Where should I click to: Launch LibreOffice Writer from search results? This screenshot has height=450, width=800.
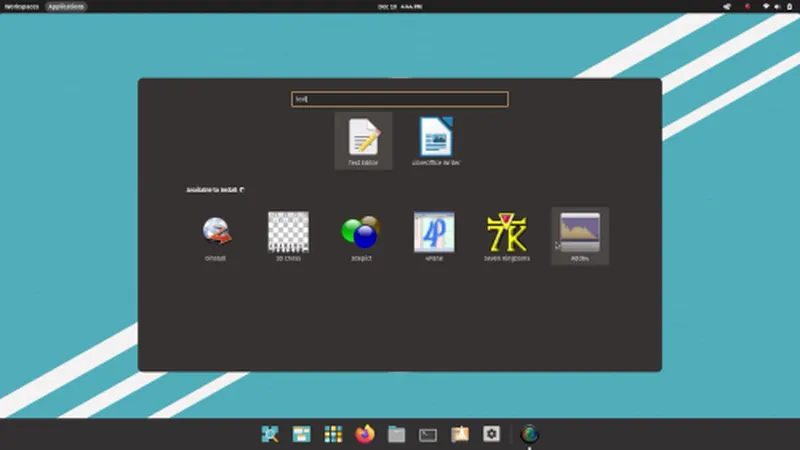pos(436,138)
